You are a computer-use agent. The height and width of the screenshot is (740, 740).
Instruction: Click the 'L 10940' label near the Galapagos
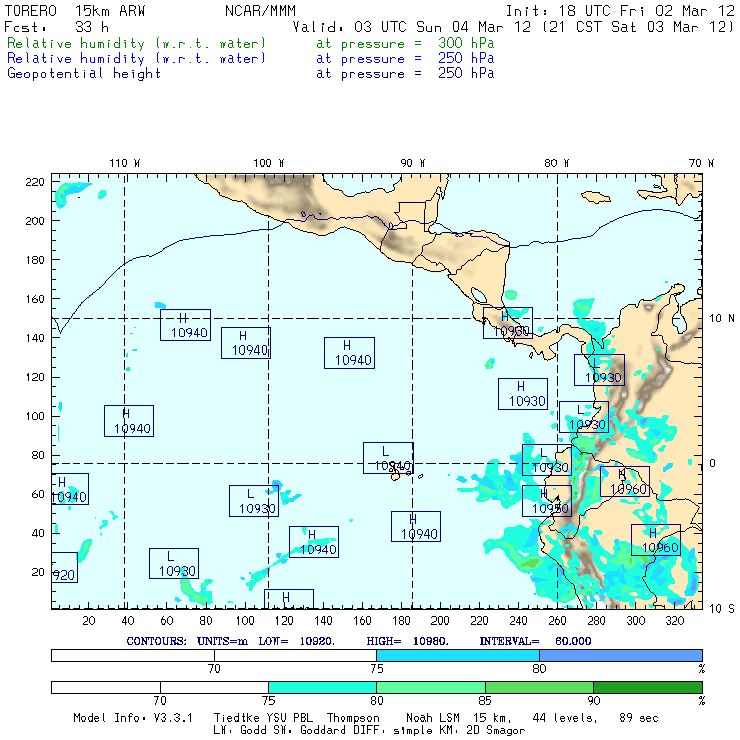click(x=388, y=458)
